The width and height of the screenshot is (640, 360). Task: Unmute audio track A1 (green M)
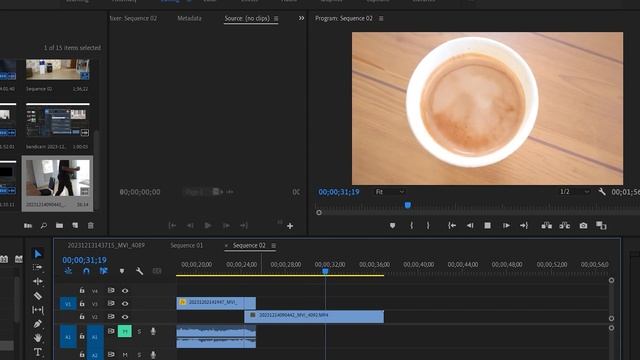[x=125, y=331]
